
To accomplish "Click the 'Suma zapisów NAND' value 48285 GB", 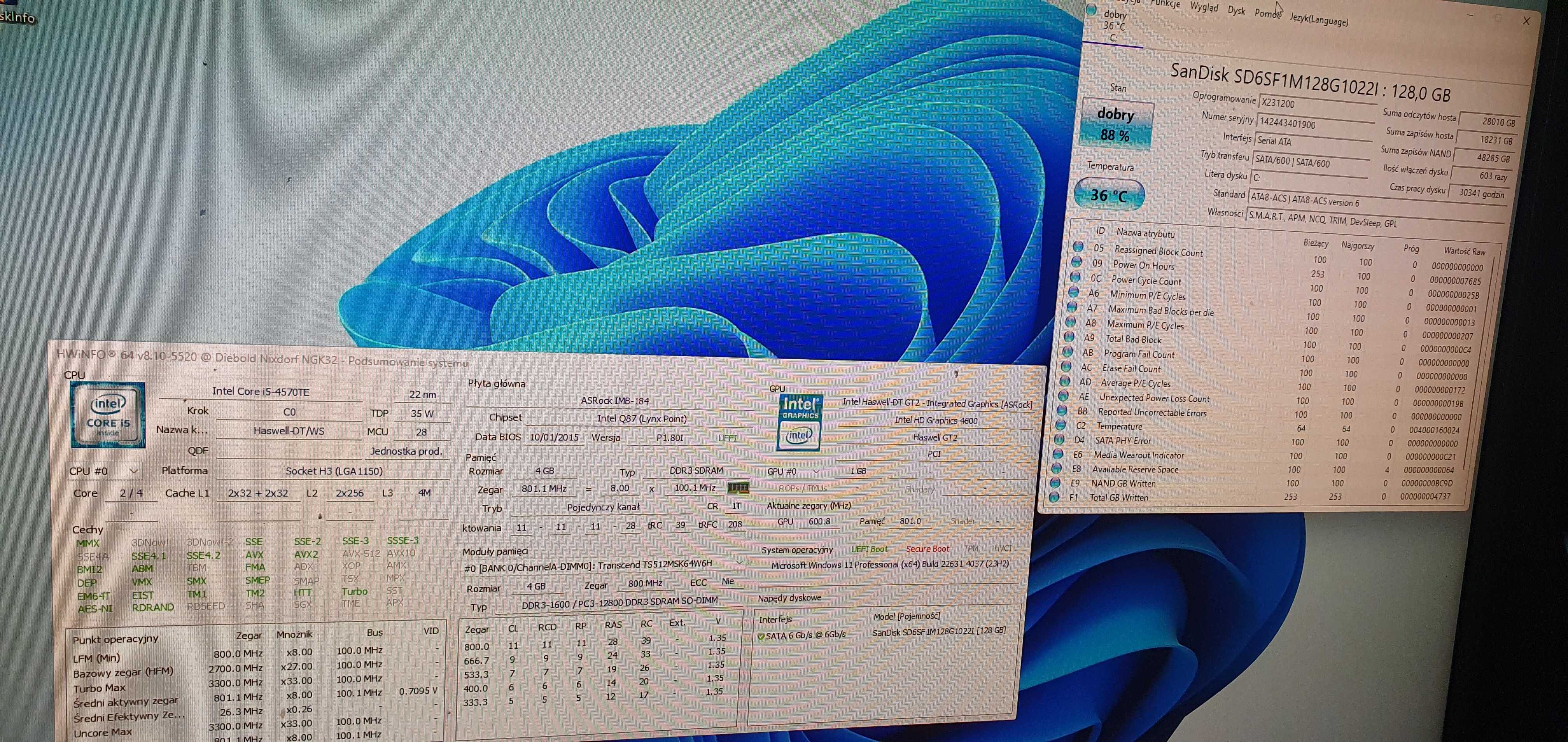I will [1483, 158].
